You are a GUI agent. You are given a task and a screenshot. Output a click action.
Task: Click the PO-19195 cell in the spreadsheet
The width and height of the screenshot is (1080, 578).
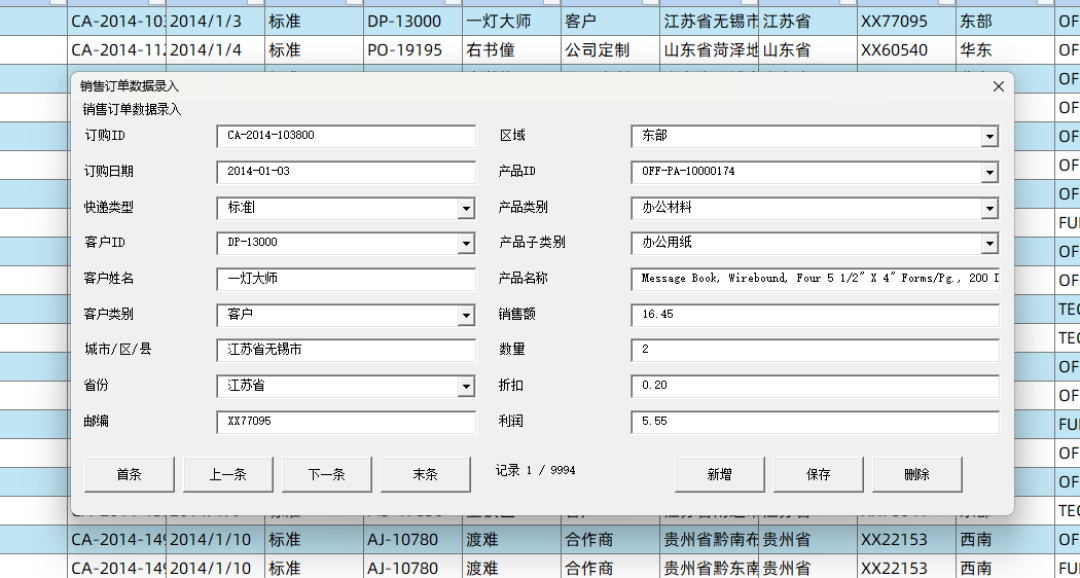pos(413,50)
